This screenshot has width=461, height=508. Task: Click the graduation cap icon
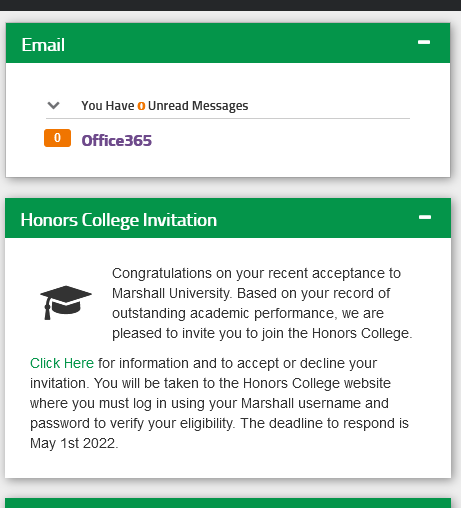(x=66, y=303)
